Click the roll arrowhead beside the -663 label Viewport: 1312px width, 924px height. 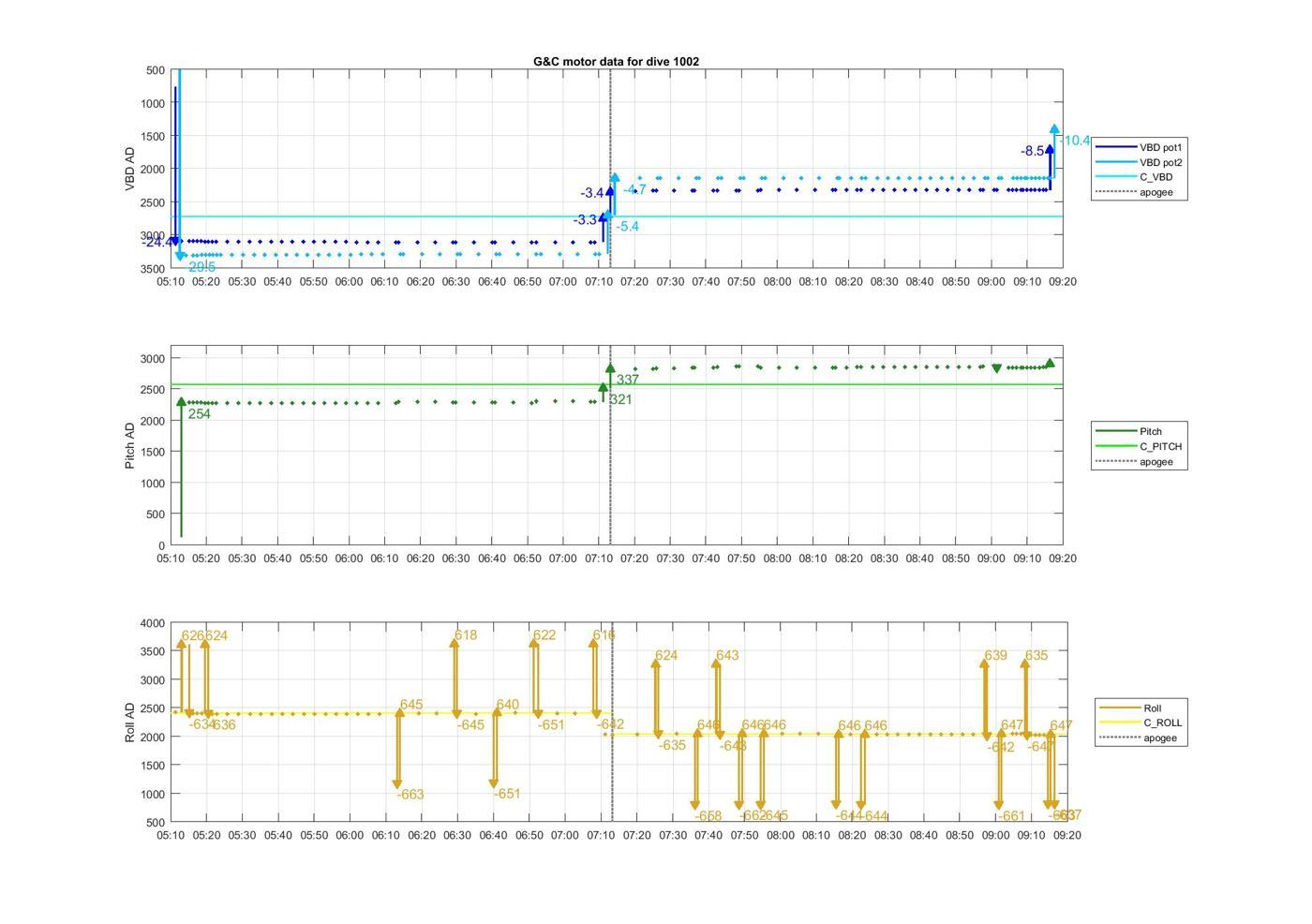click(397, 784)
